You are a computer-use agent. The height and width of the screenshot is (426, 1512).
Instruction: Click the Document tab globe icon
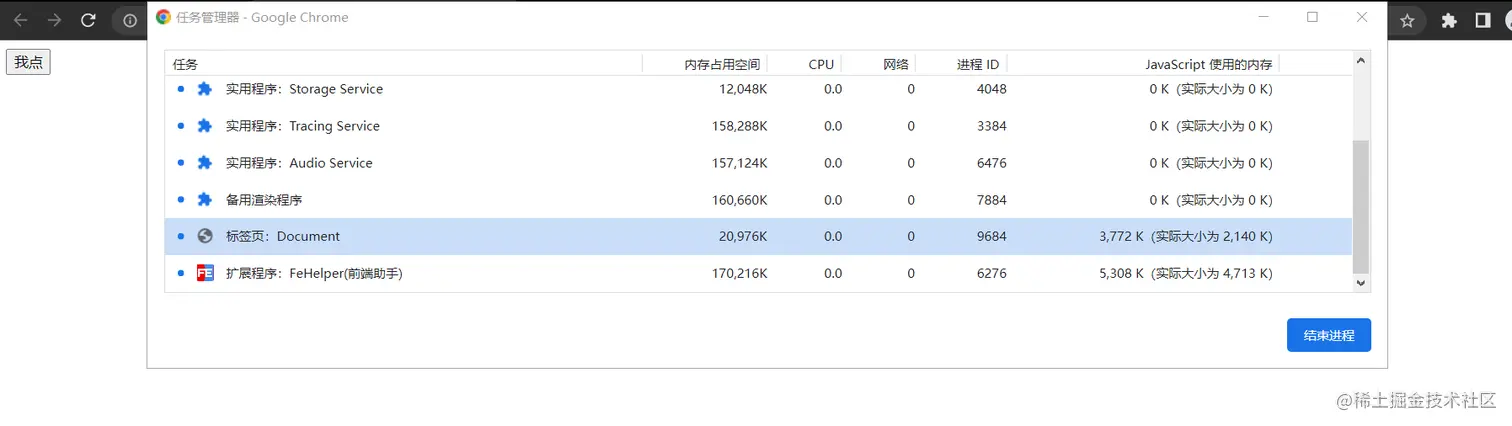click(x=205, y=236)
